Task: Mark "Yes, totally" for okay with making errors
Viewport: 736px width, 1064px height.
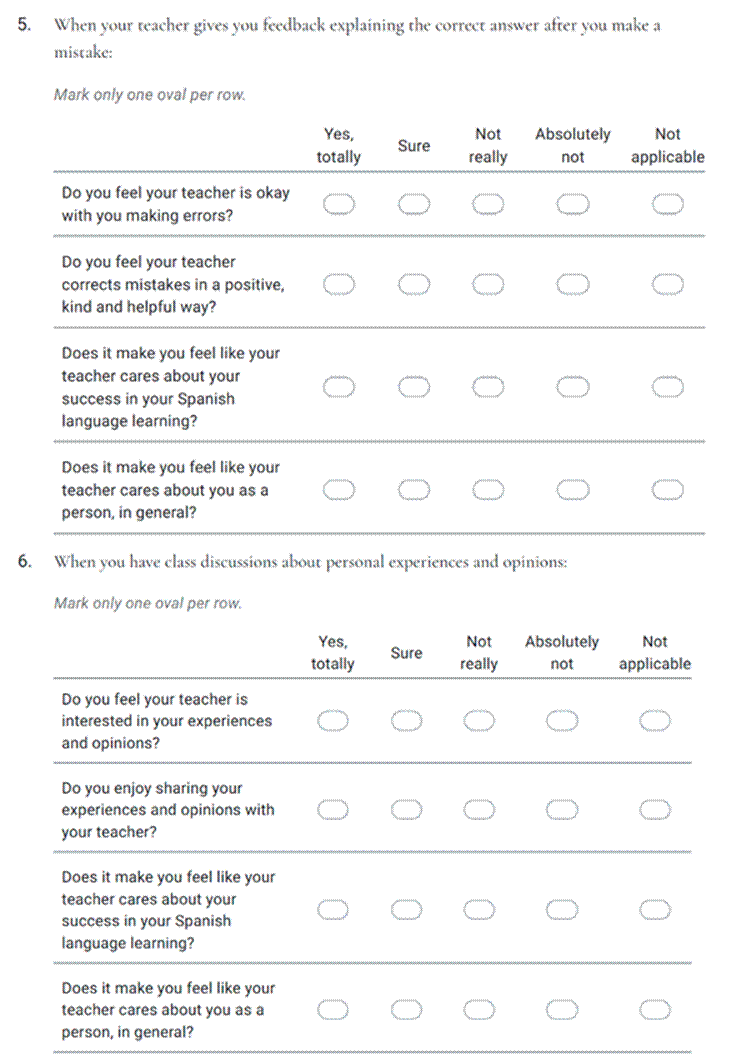Action: click(340, 205)
